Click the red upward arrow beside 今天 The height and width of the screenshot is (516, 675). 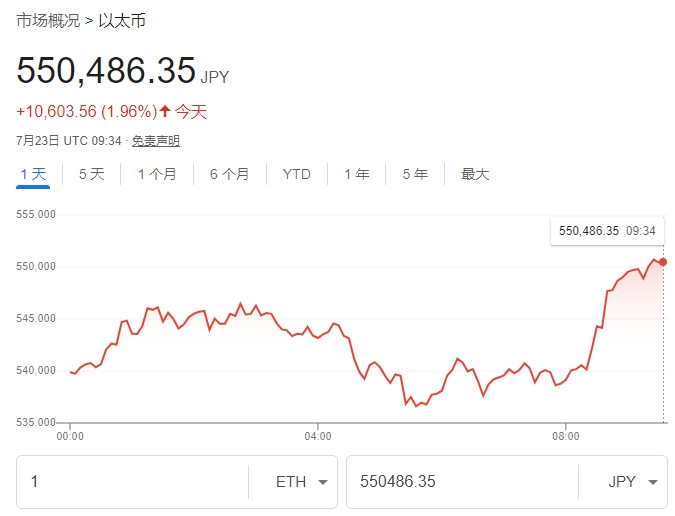[166, 112]
